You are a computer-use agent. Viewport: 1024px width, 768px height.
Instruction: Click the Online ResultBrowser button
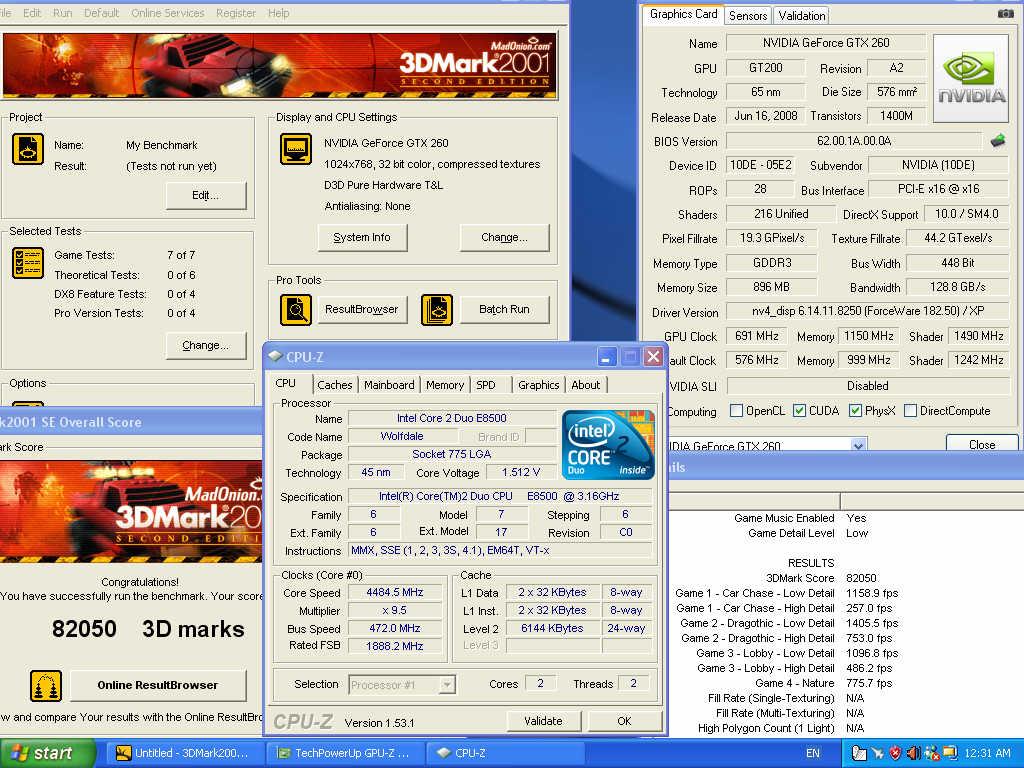[158, 686]
